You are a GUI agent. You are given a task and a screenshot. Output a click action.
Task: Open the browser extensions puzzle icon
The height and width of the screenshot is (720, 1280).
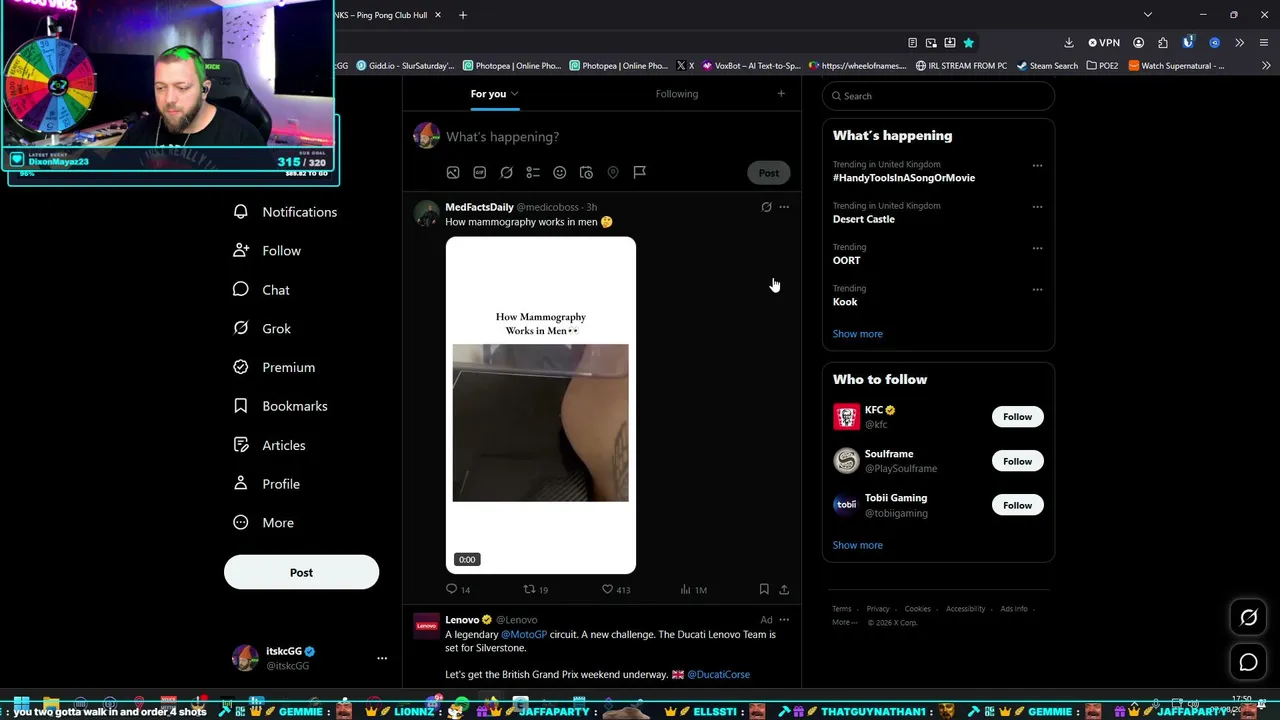[1162, 43]
